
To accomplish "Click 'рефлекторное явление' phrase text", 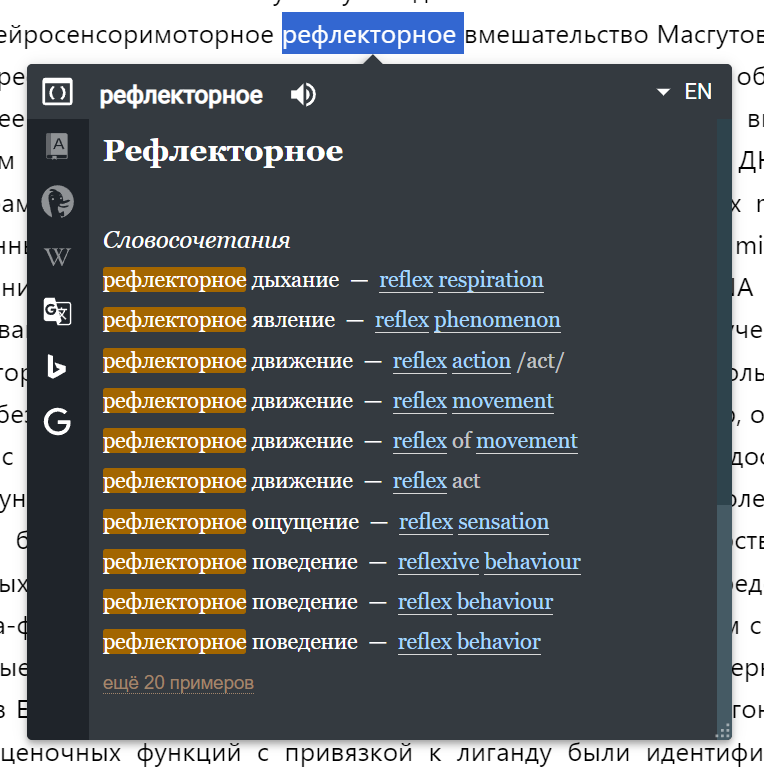I will pyautogui.click(x=219, y=320).
